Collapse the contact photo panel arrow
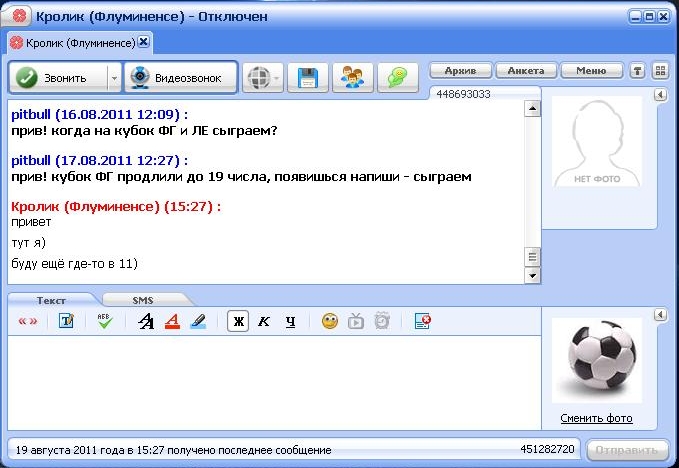 [x=660, y=94]
